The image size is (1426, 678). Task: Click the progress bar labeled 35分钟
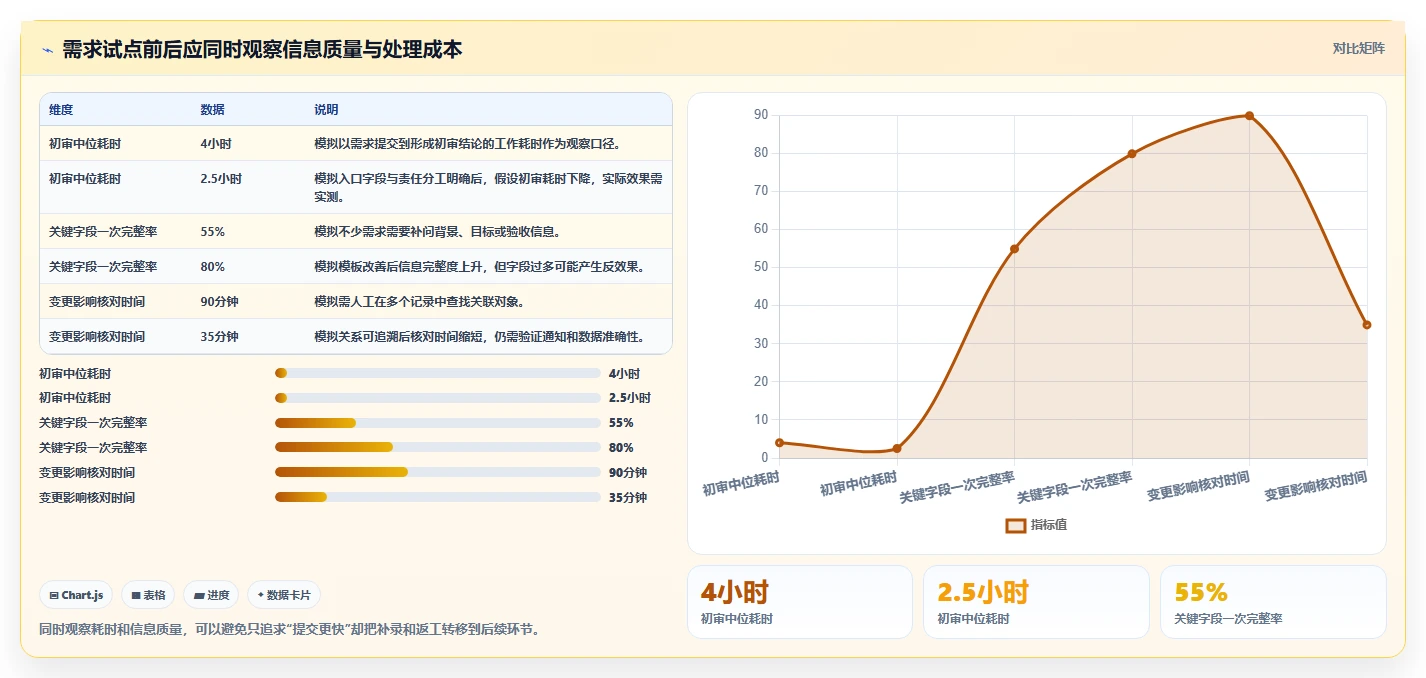(438, 498)
